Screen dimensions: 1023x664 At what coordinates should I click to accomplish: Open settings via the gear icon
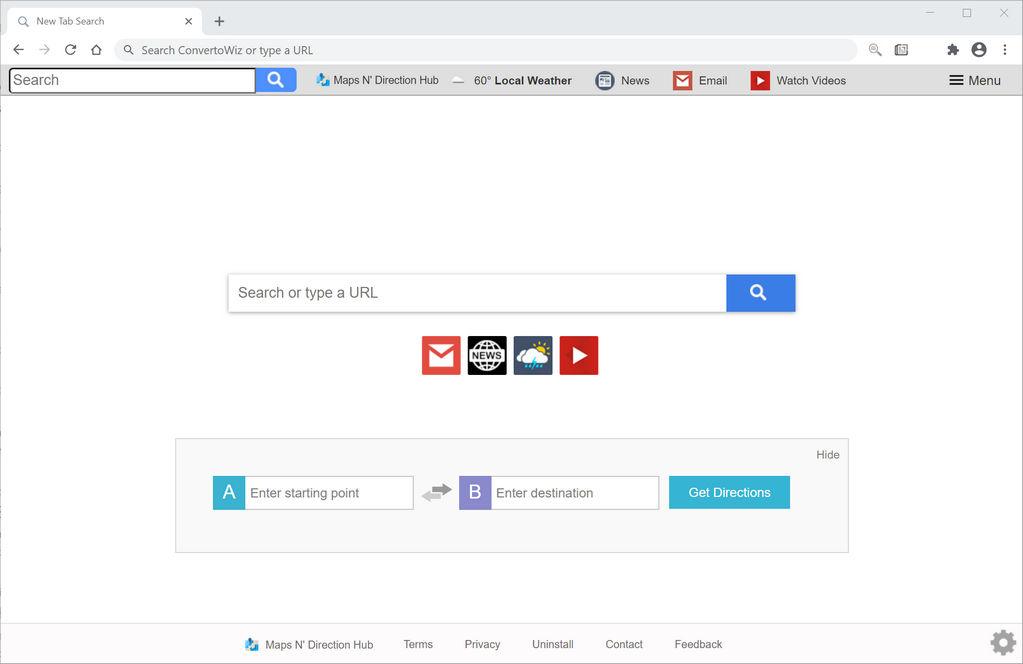tap(1001, 642)
